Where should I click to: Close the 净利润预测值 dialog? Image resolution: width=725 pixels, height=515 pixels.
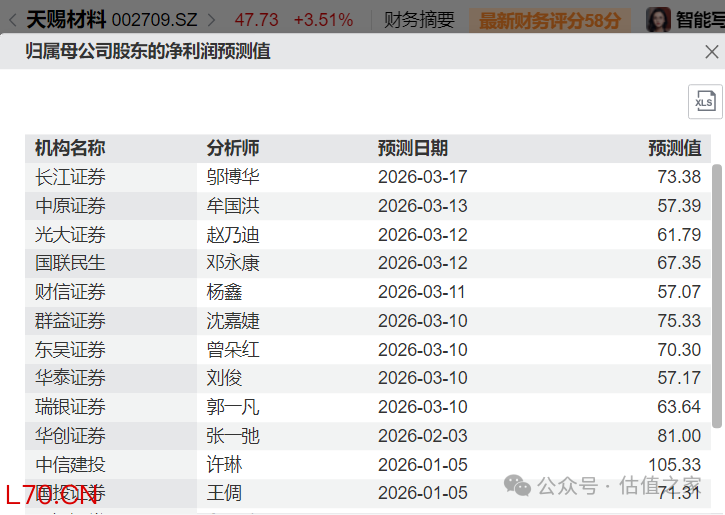(711, 52)
